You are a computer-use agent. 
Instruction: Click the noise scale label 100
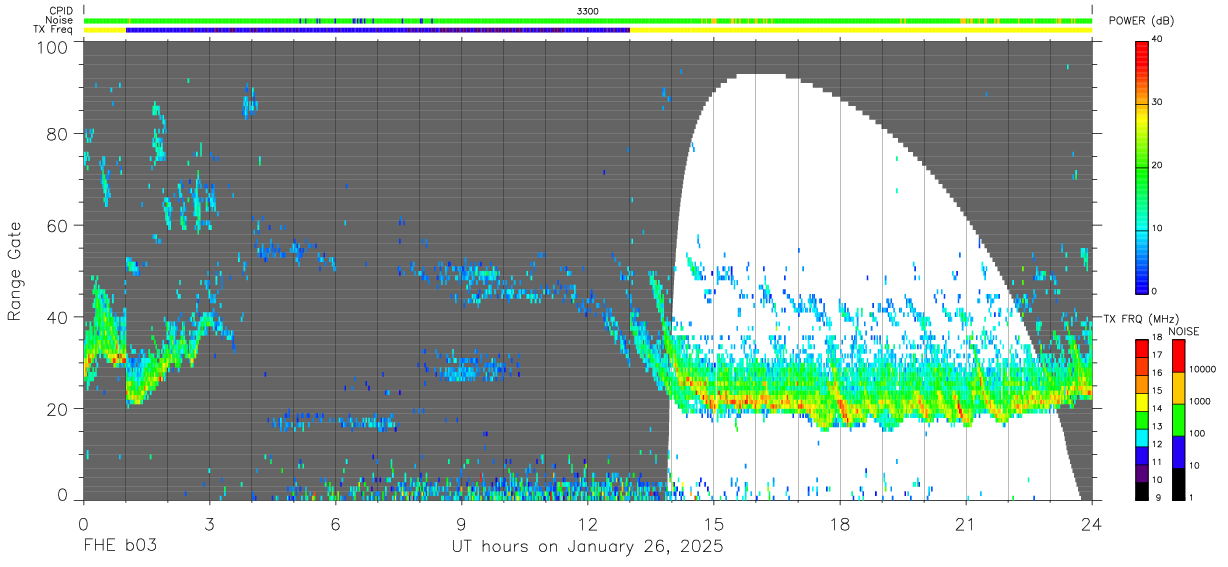[x=1196, y=434]
